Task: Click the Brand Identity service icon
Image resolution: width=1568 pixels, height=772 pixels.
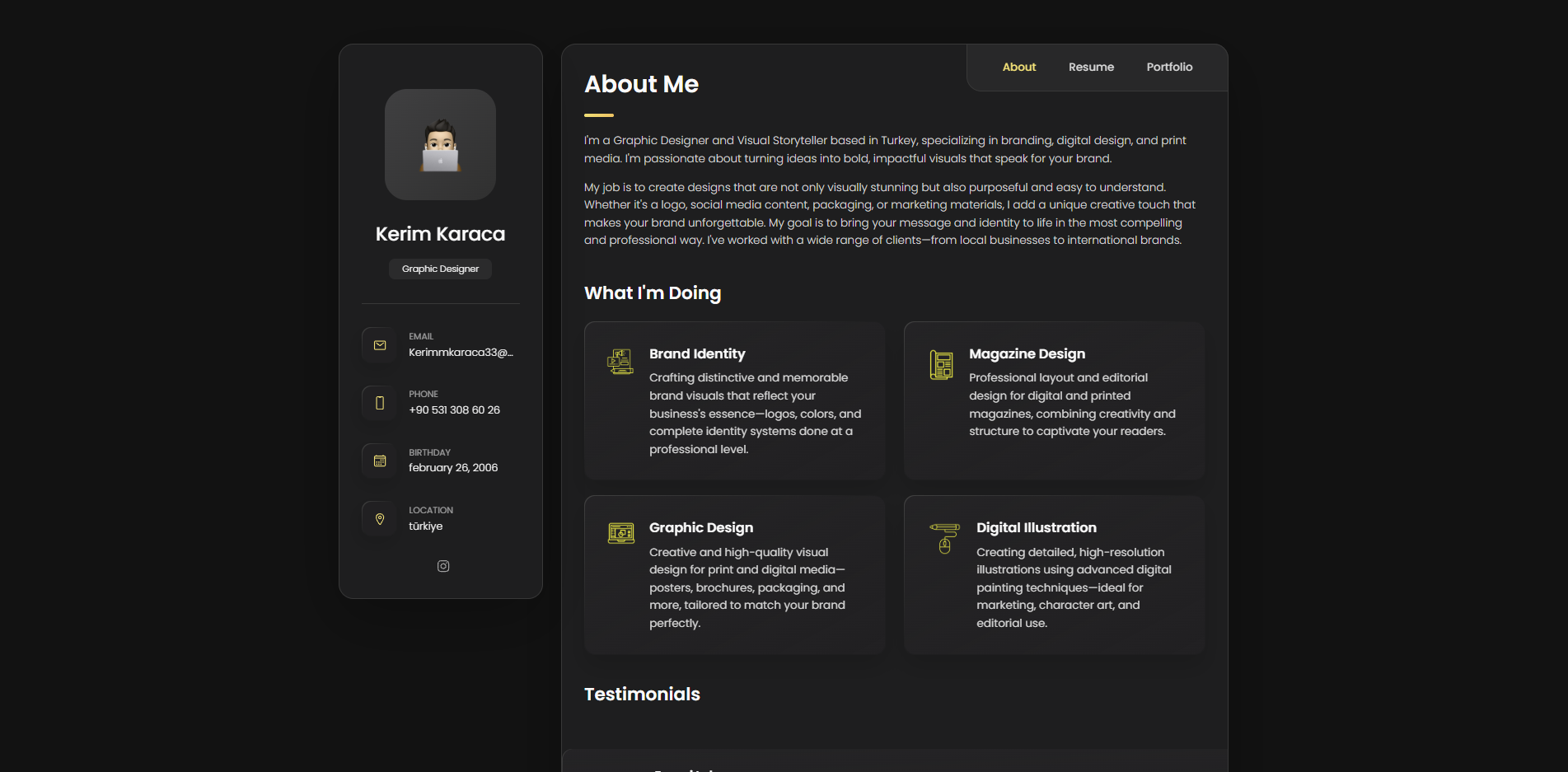Action: point(620,362)
